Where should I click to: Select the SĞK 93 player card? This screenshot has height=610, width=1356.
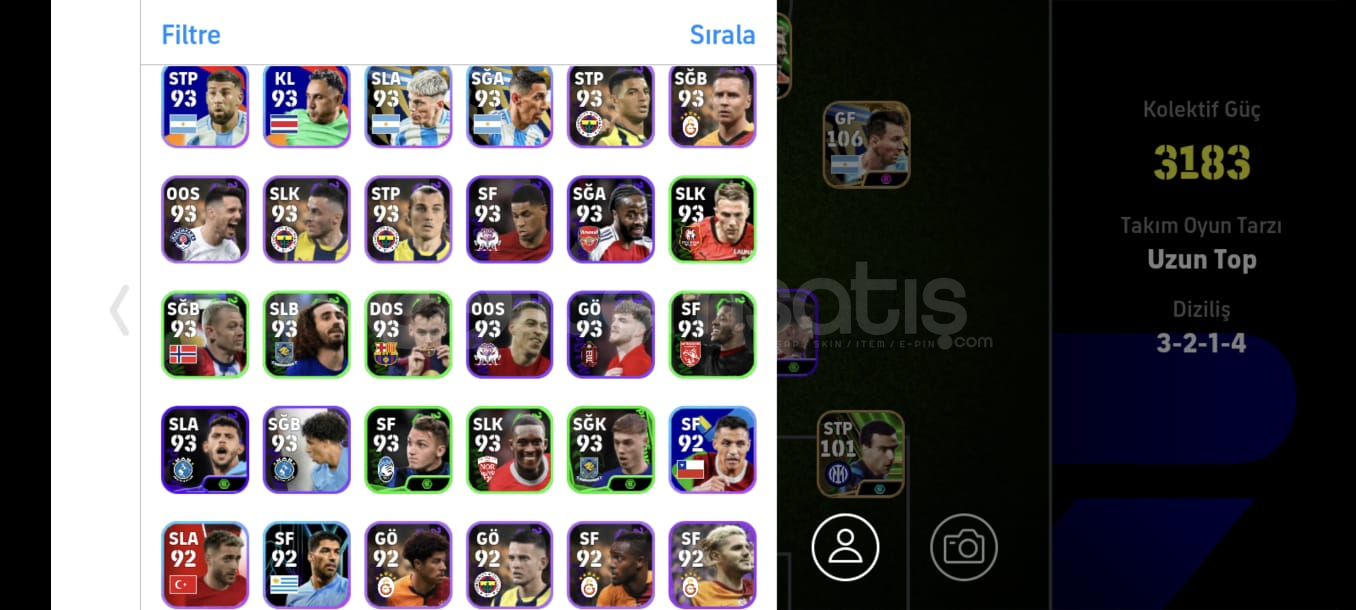[x=611, y=450]
